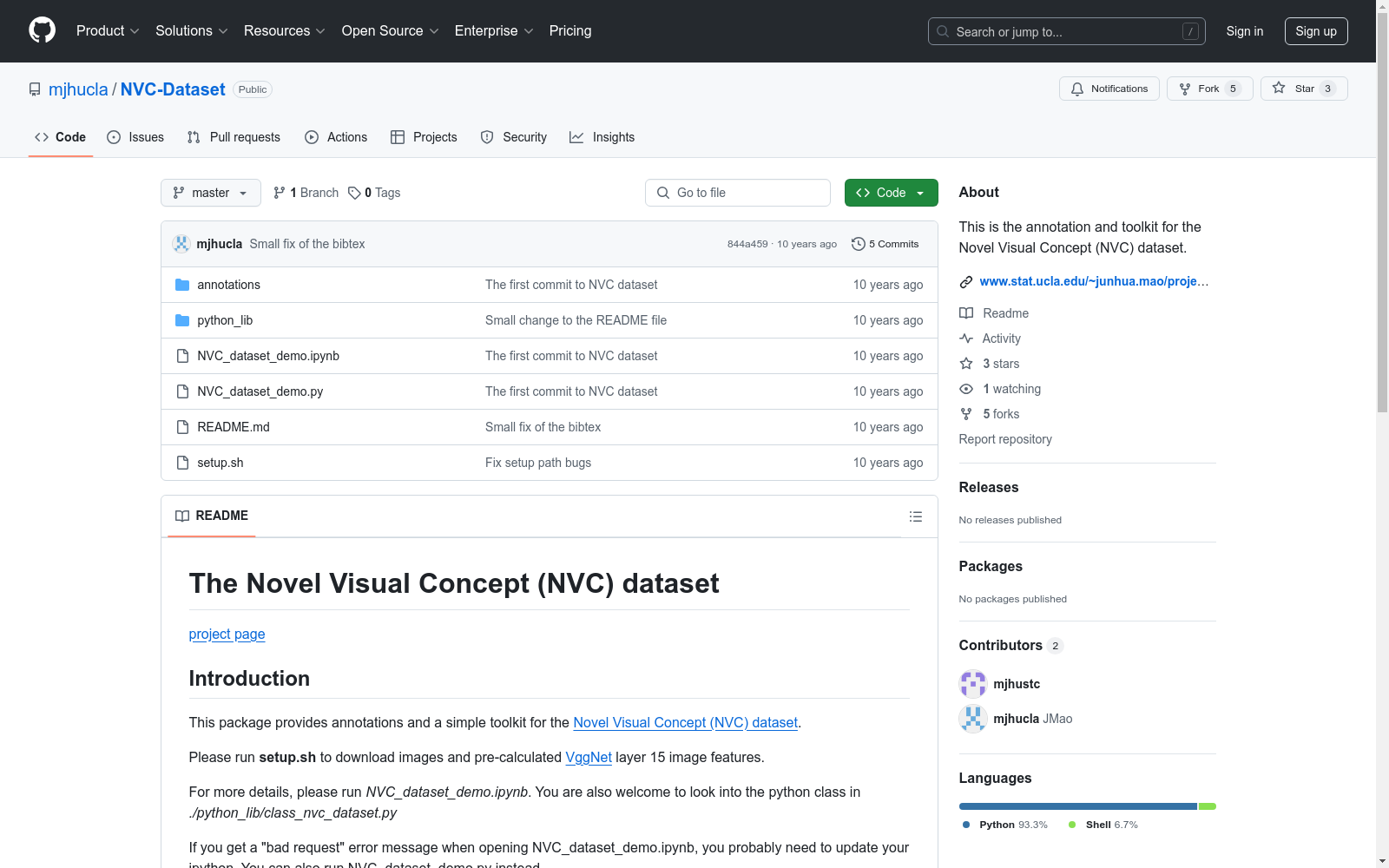Click the mjhustc contributor avatar
Viewport: 1389px width, 868px height.
(973, 684)
